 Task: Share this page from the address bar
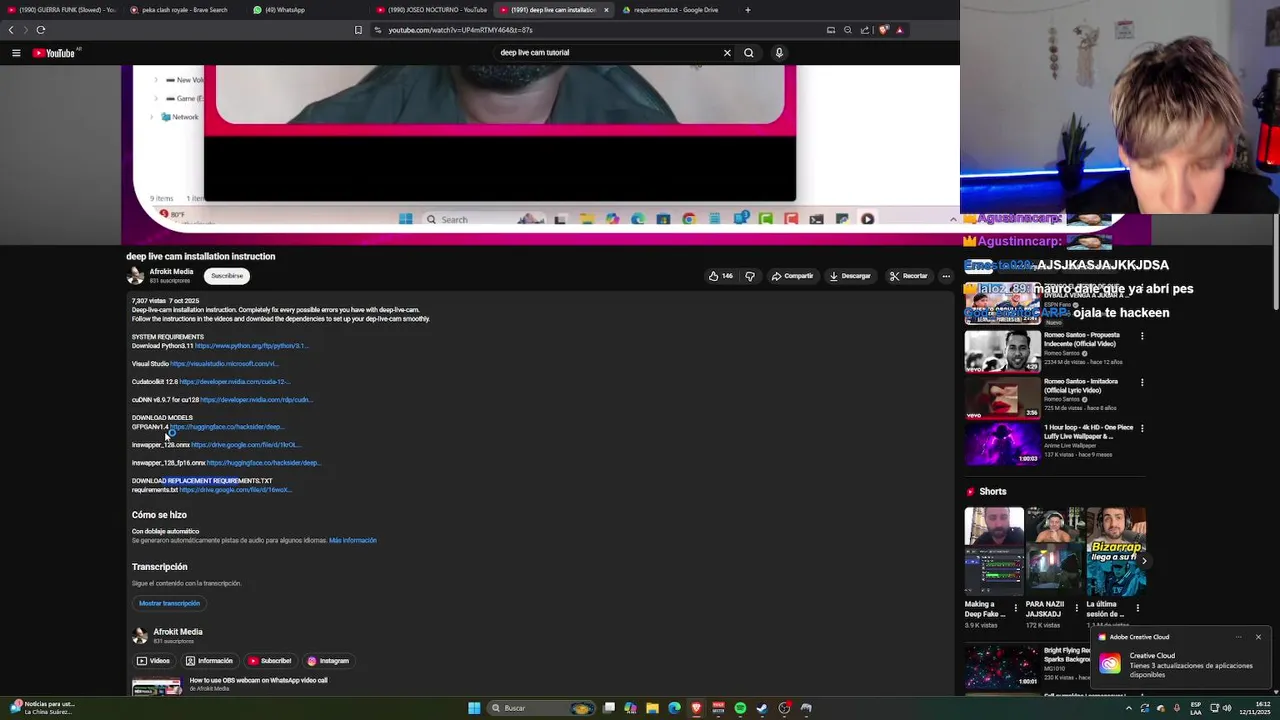pyautogui.click(x=865, y=30)
